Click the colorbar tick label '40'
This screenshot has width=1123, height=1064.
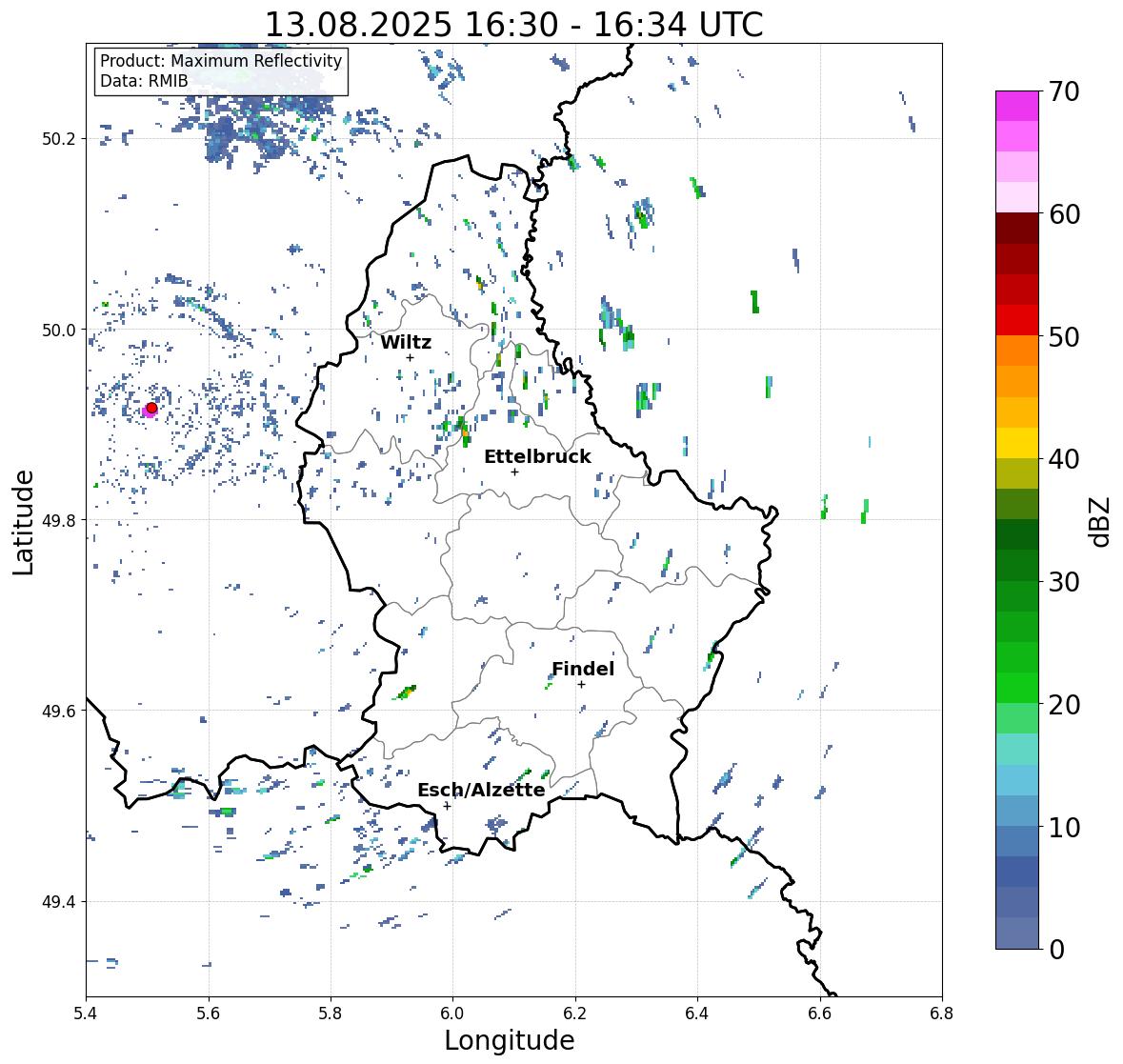(x=1064, y=459)
